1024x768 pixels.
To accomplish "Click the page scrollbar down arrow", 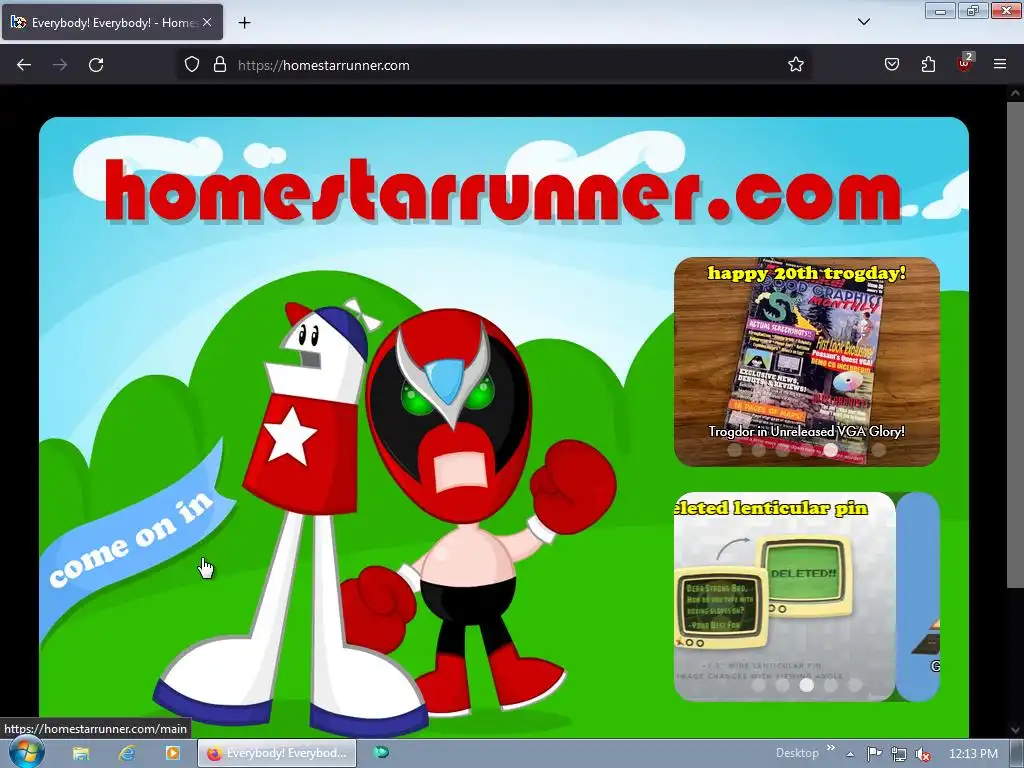I will 1016,729.
